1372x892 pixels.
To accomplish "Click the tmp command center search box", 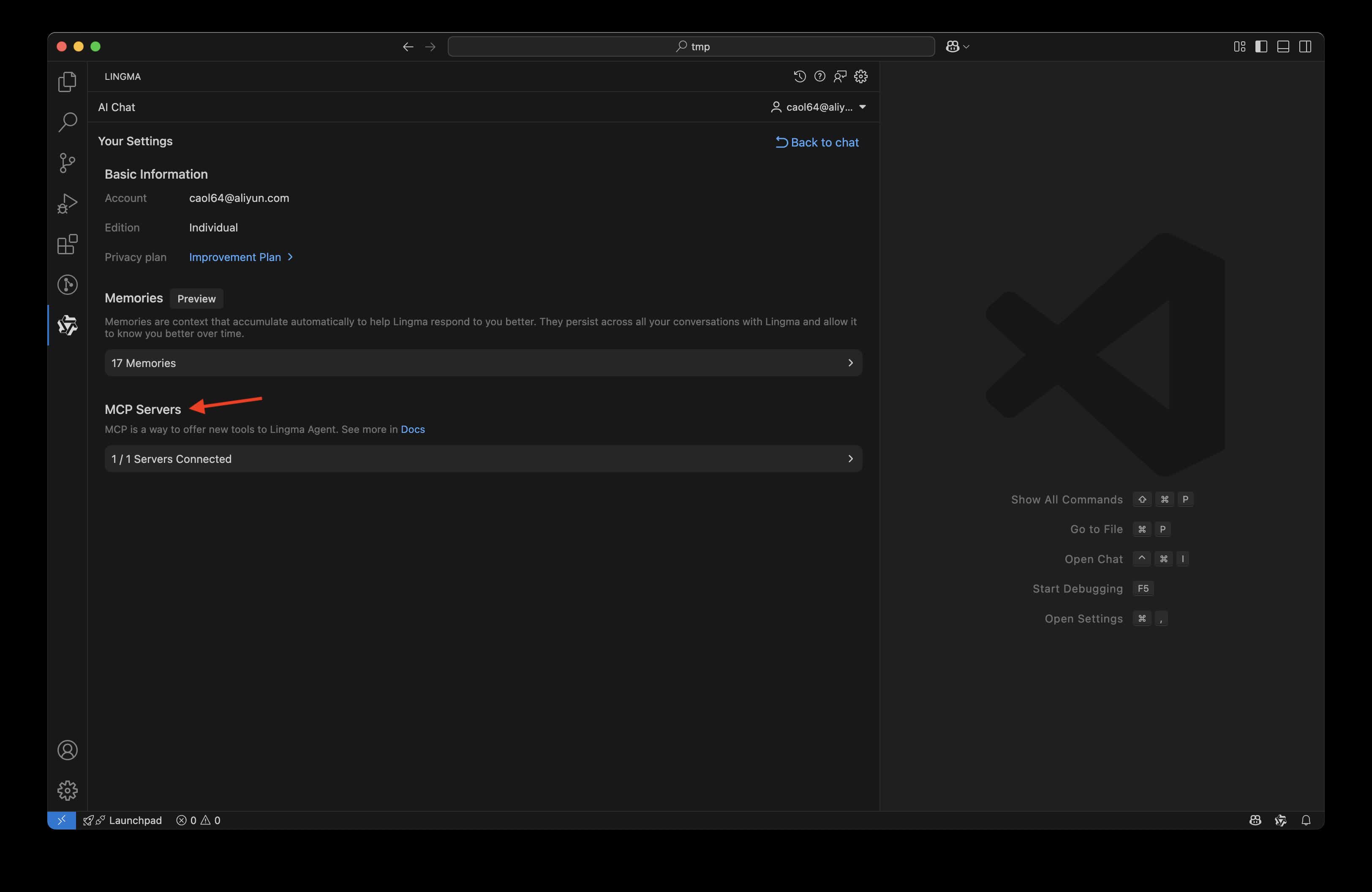I will pos(691,47).
